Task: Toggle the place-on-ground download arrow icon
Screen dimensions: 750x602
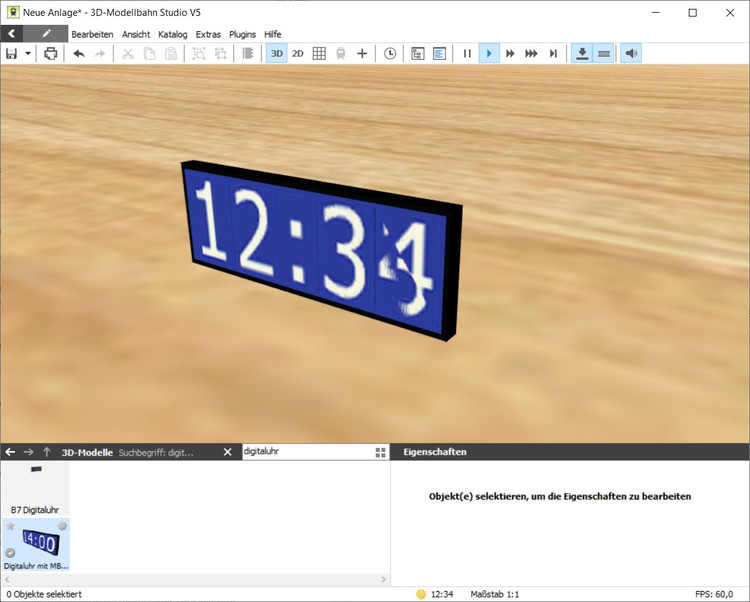Action: point(582,54)
